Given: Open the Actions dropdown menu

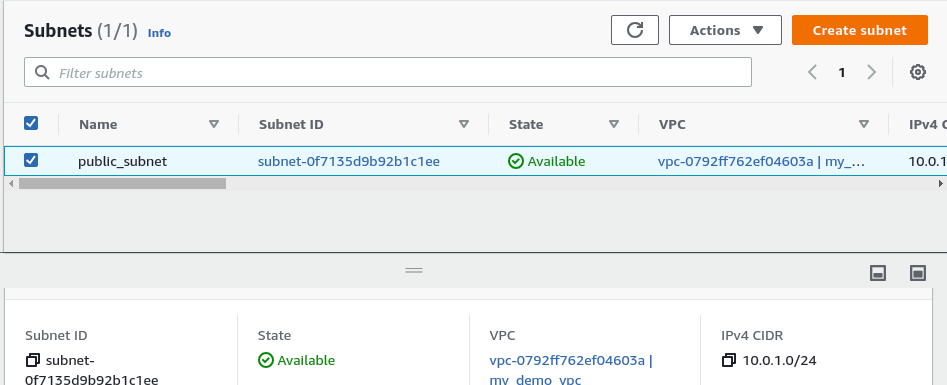Looking at the screenshot, I should tap(725, 30).
